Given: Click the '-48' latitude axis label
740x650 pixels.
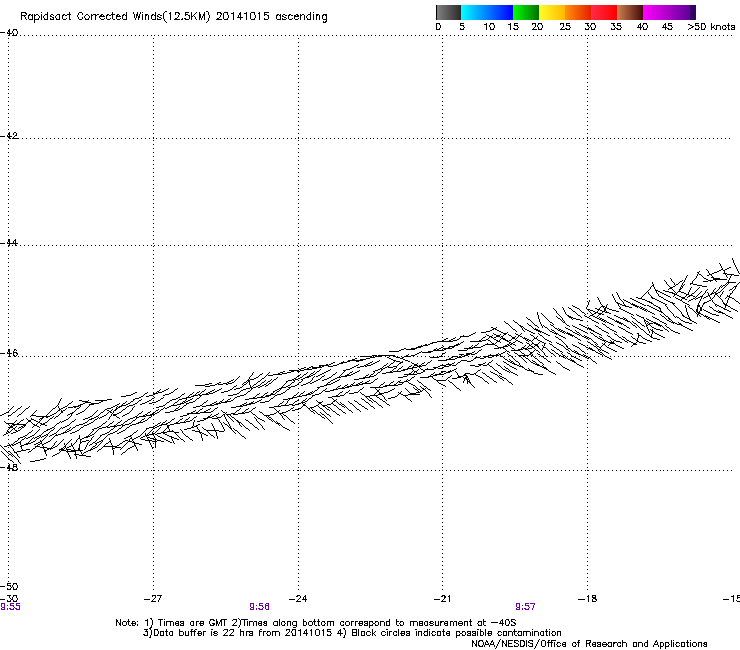Looking at the screenshot, I should [9, 468].
